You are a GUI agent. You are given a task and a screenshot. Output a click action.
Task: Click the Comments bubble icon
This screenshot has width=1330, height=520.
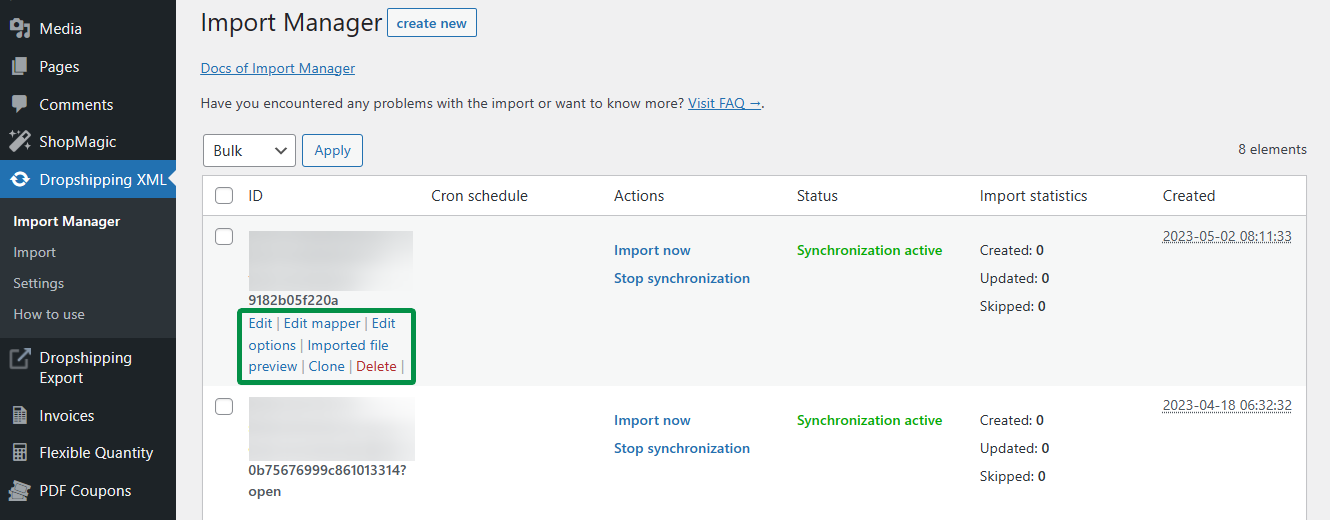[20, 104]
